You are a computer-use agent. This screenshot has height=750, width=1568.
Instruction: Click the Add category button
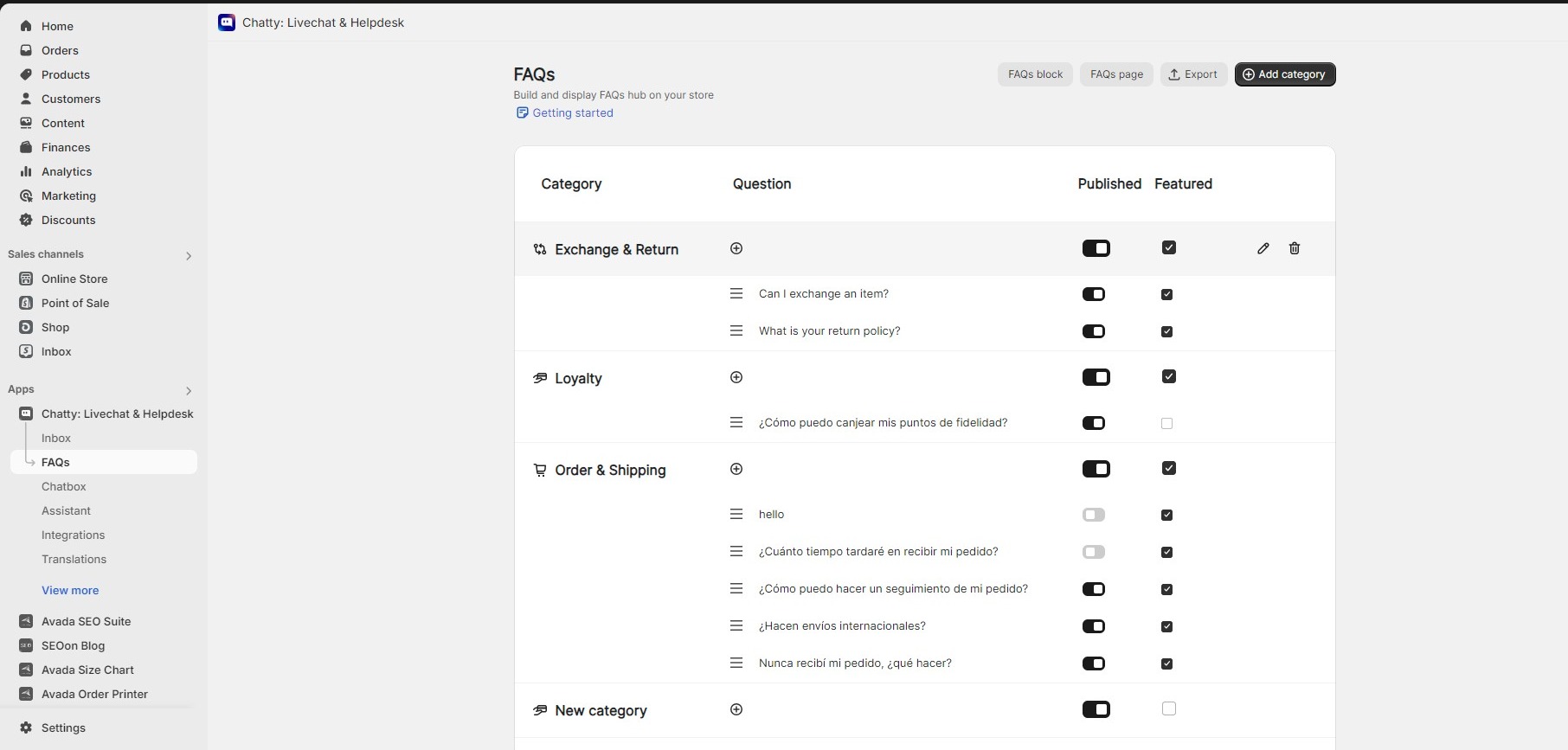click(1285, 74)
